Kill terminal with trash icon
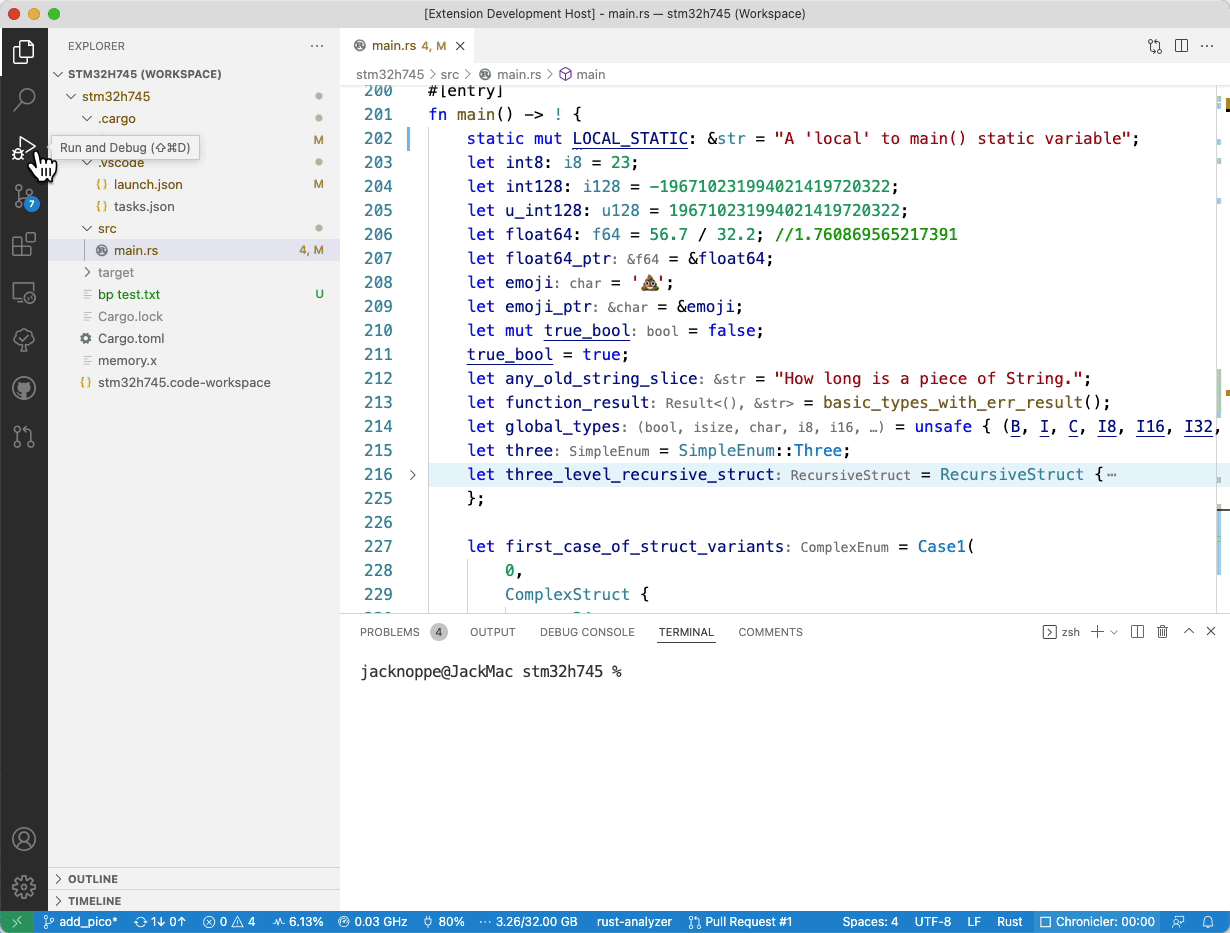The image size is (1230, 933). [1162, 632]
